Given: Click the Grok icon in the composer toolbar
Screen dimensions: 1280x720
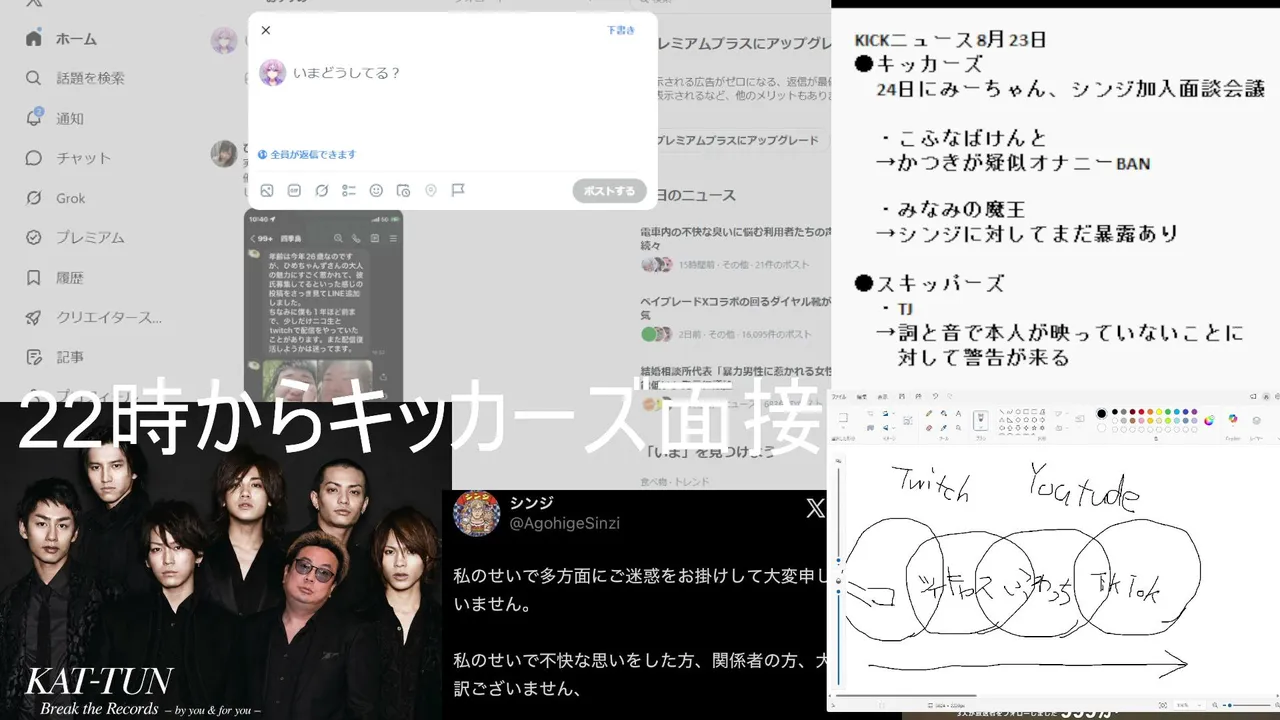Looking at the screenshot, I should click(x=322, y=191).
